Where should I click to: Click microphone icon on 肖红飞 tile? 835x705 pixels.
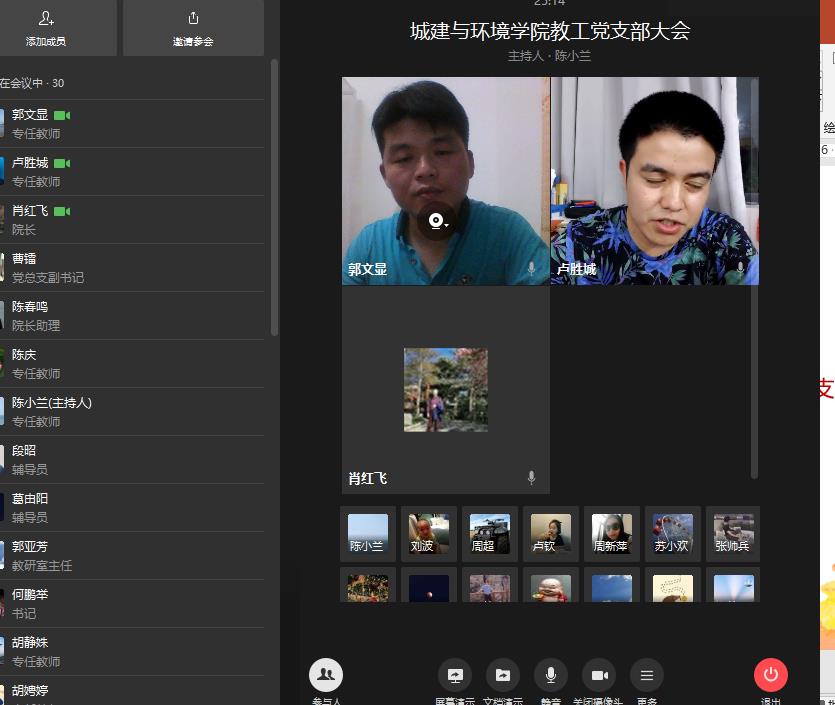click(531, 477)
